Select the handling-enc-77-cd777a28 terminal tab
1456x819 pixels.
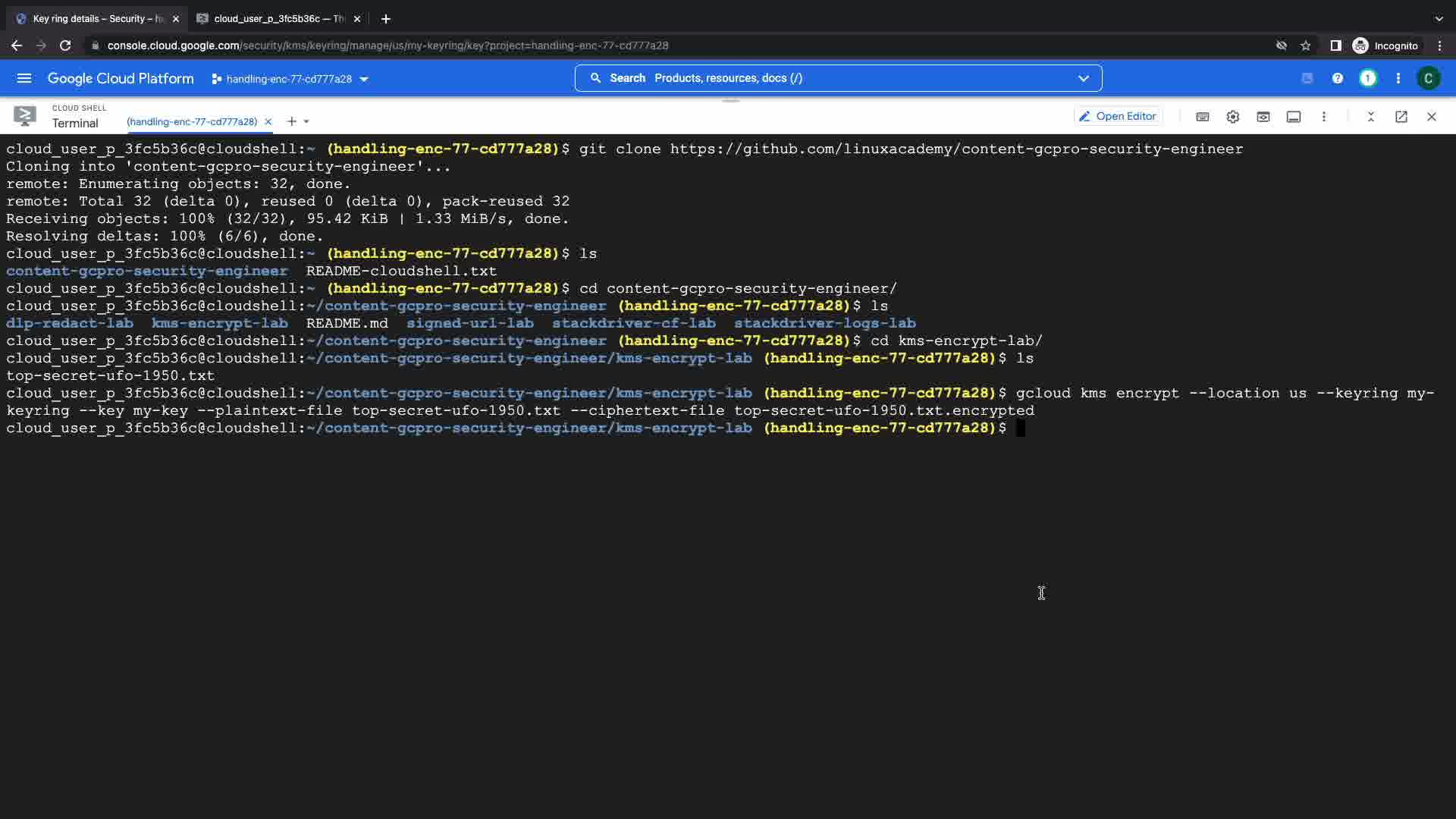point(192,121)
